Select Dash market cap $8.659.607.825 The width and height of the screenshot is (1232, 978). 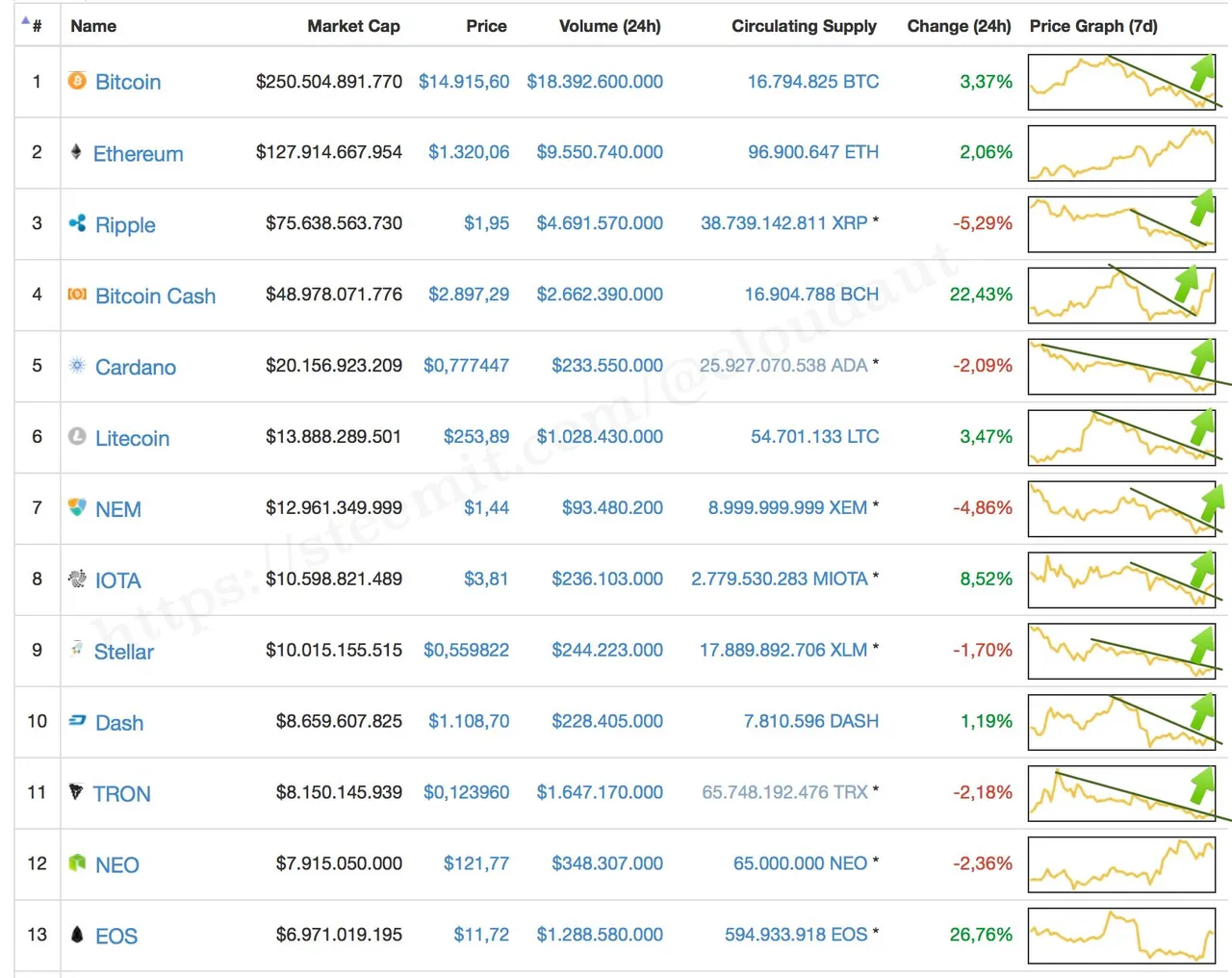pyautogui.click(x=339, y=721)
